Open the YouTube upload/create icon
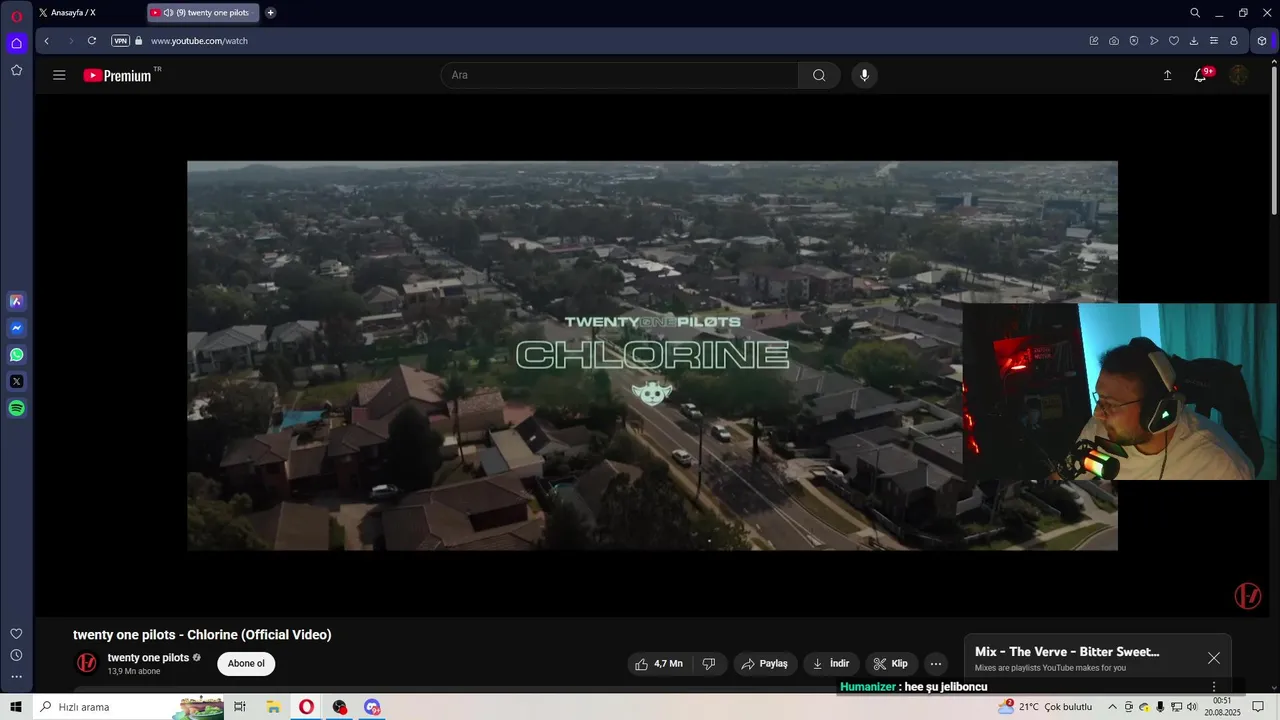 (x=1167, y=75)
